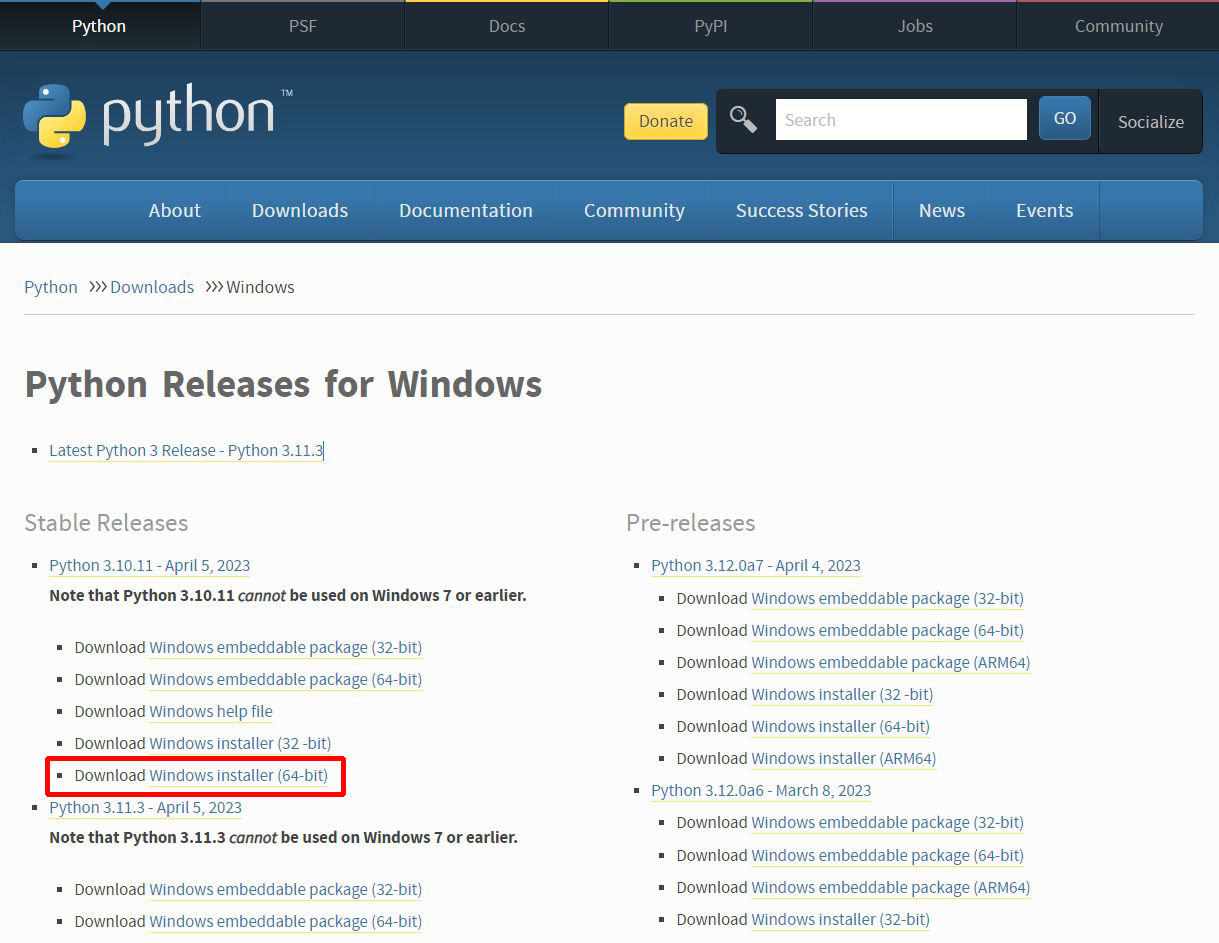Open the Python 3.12.0a7 pre-release link
This screenshot has width=1219, height=943.
[755, 566]
